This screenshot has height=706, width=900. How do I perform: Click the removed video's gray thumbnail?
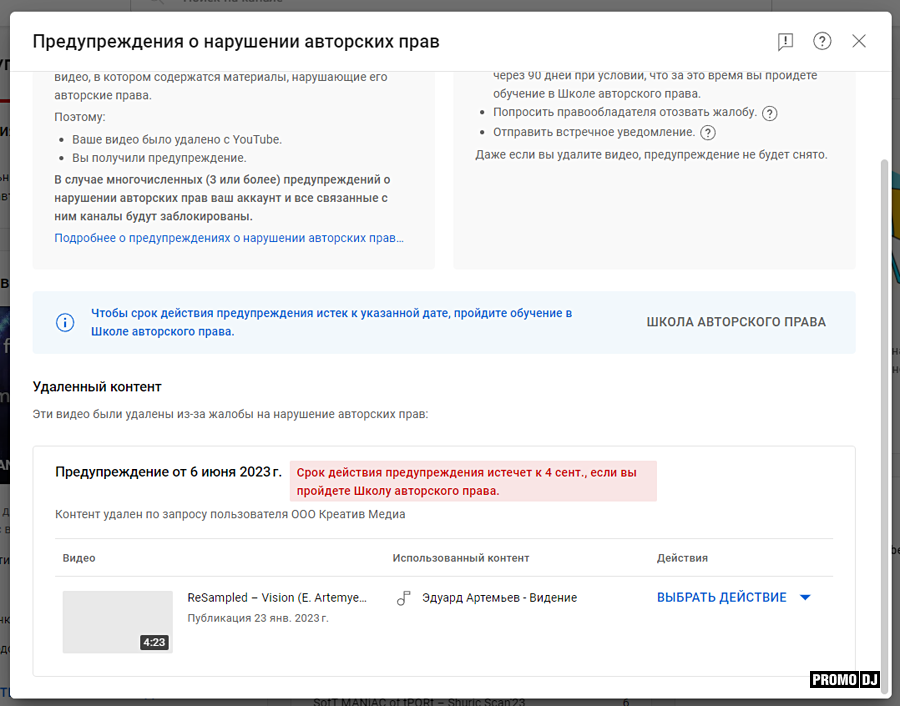coord(117,621)
